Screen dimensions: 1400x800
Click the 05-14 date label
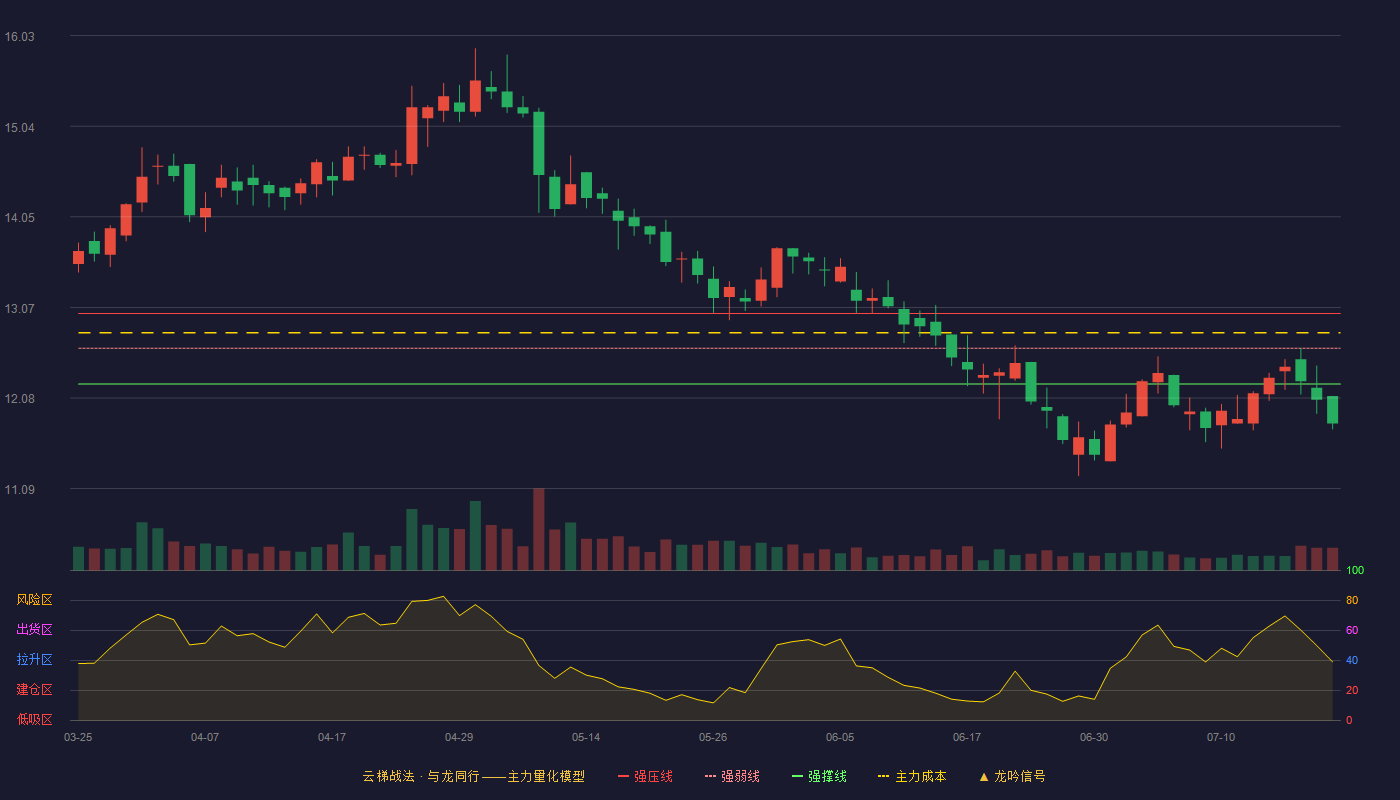pyautogui.click(x=586, y=737)
